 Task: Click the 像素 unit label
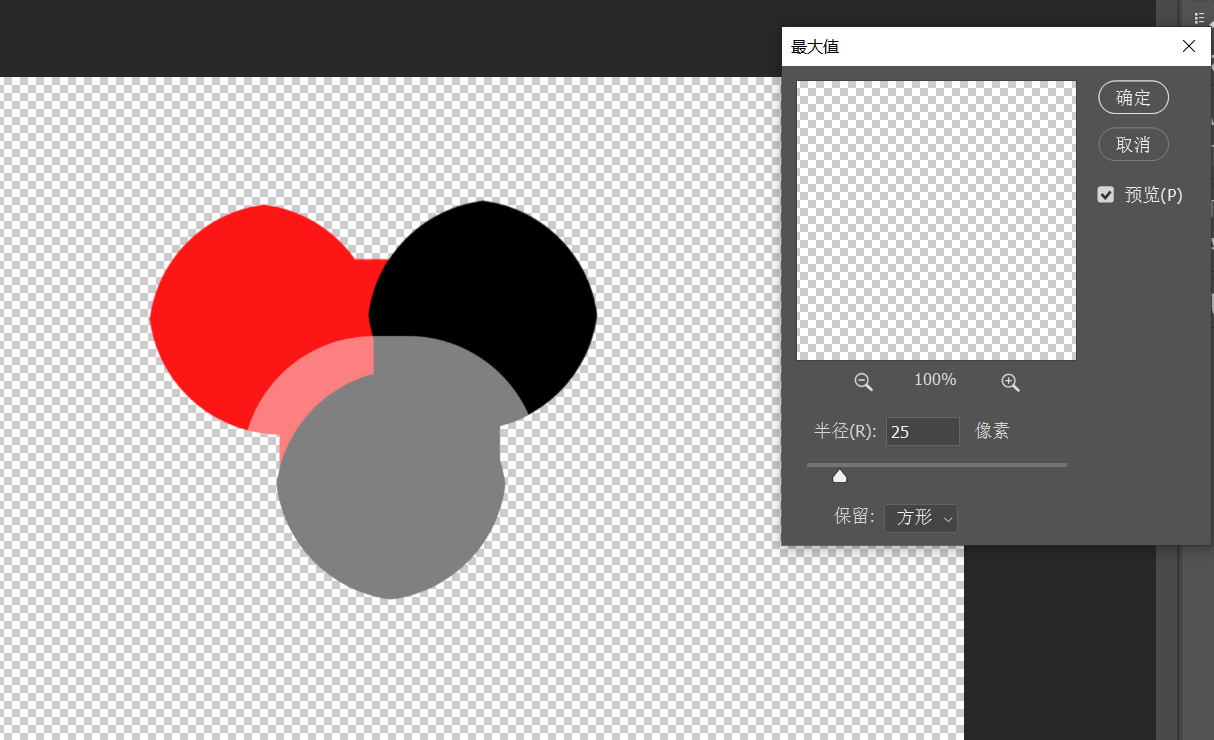(x=992, y=432)
